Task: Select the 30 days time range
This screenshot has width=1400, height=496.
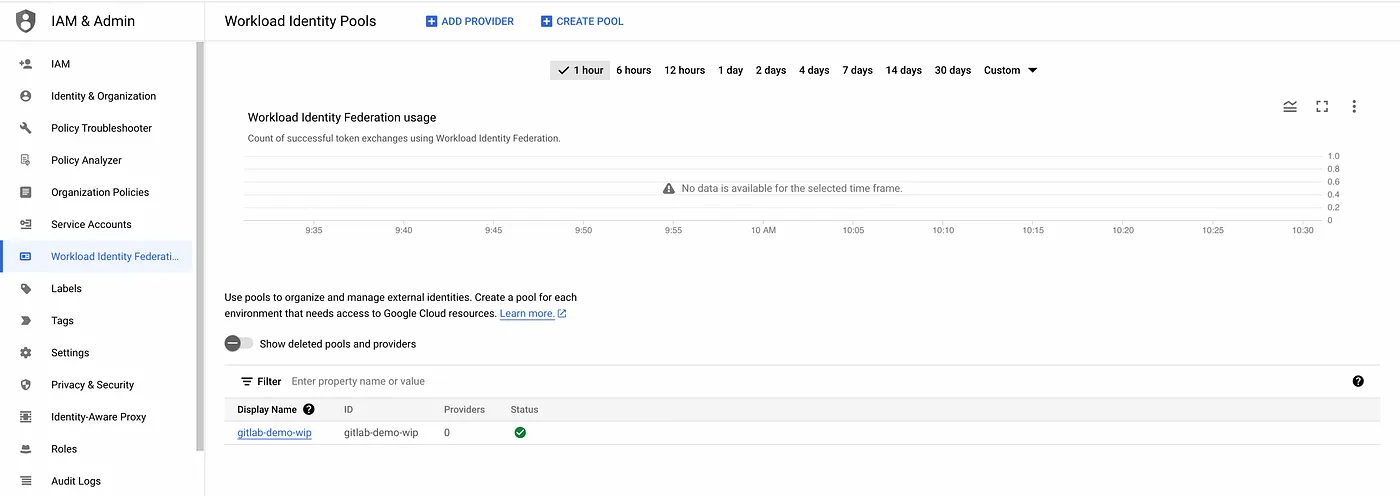Action: [953, 70]
